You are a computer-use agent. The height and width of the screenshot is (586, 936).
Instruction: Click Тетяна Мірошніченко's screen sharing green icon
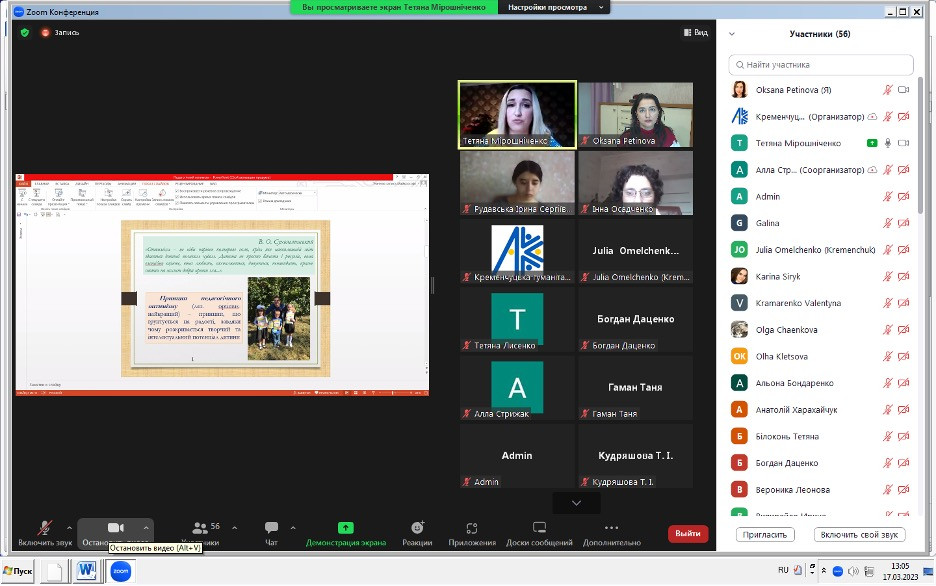872,143
